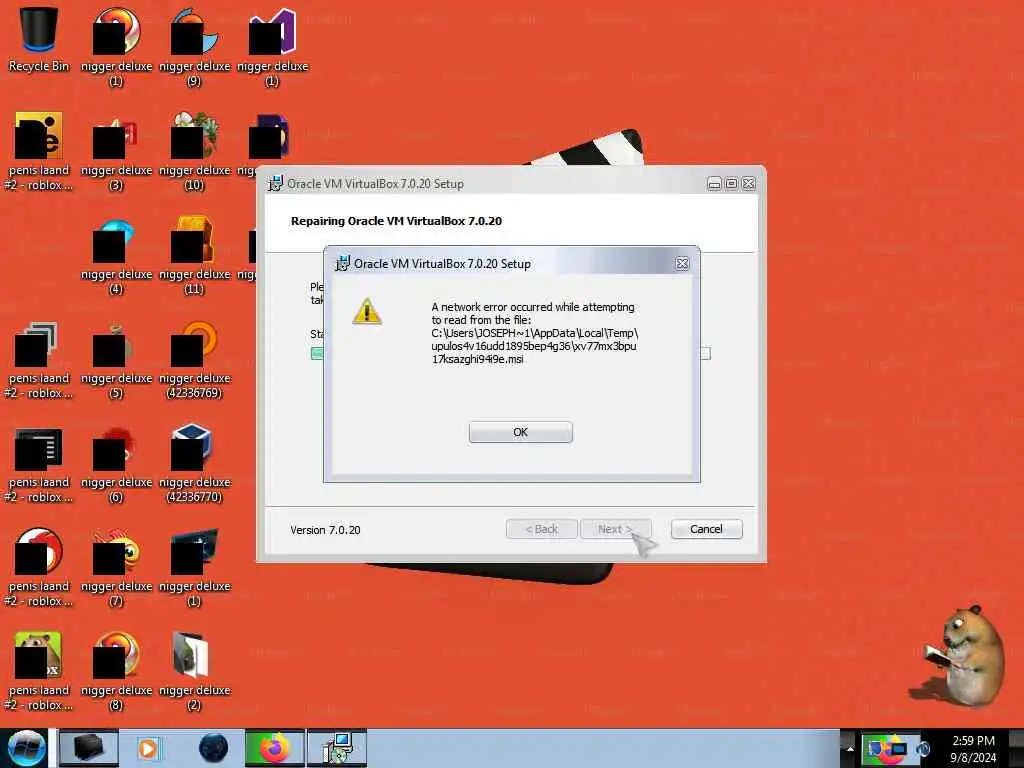1024x768 pixels.
Task: Select the desktop shortcut numbered (7)
Action: (x=116, y=568)
